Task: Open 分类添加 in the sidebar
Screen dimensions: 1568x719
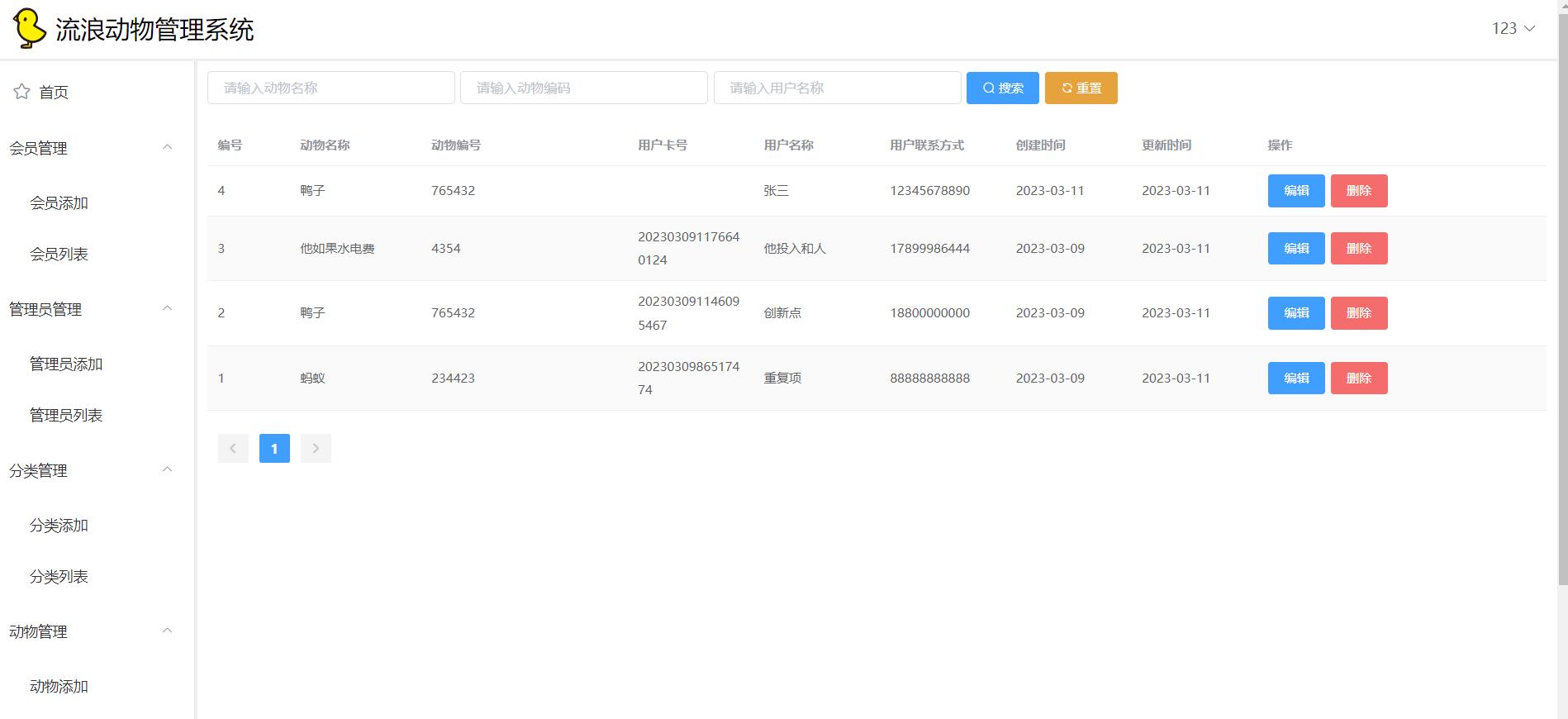Action: [x=59, y=526]
